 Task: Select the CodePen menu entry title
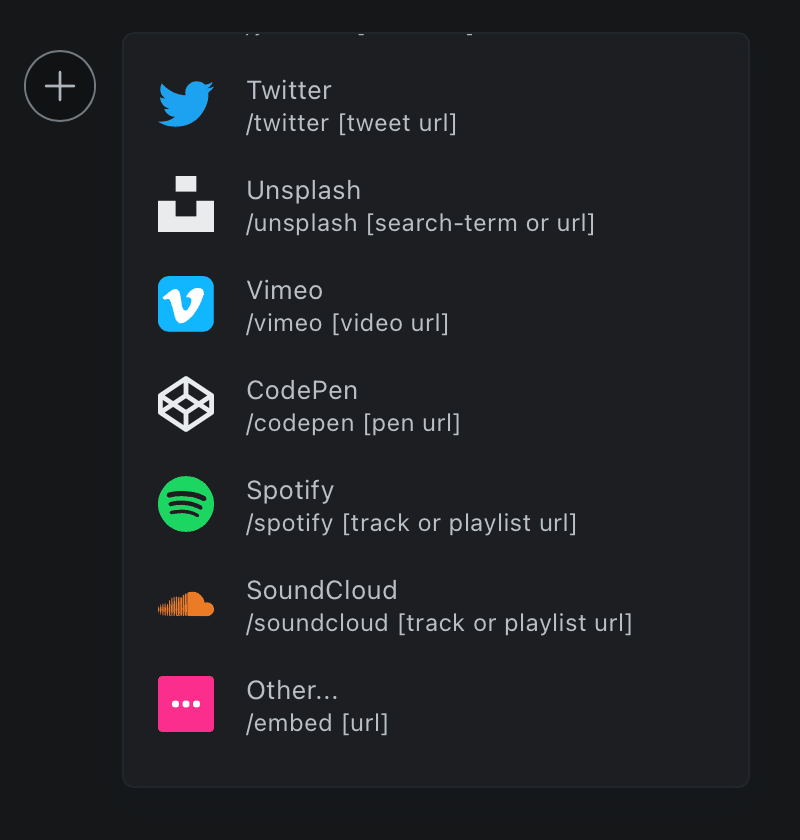[302, 390]
